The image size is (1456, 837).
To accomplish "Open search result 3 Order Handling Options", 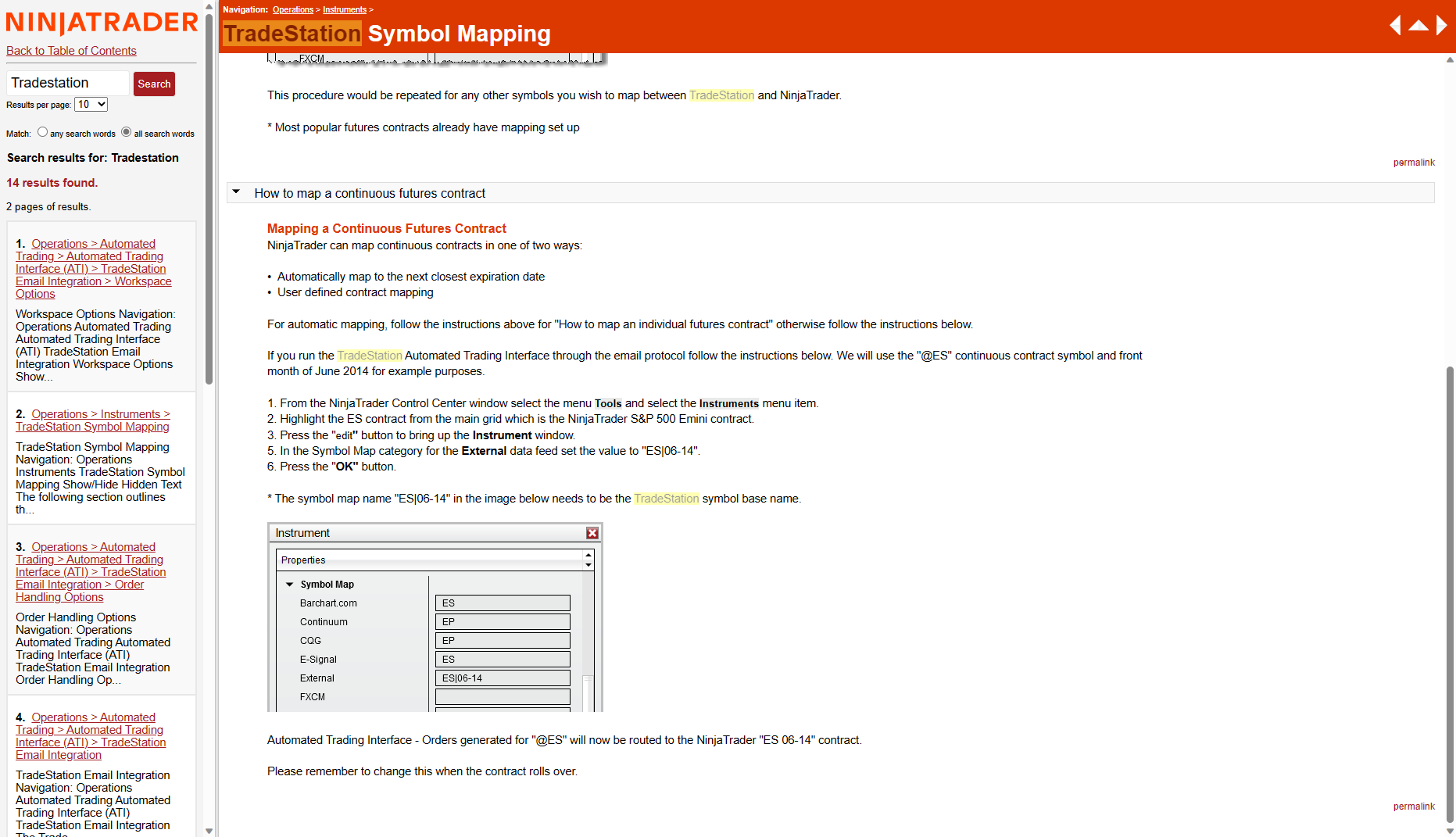I will [91, 572].
